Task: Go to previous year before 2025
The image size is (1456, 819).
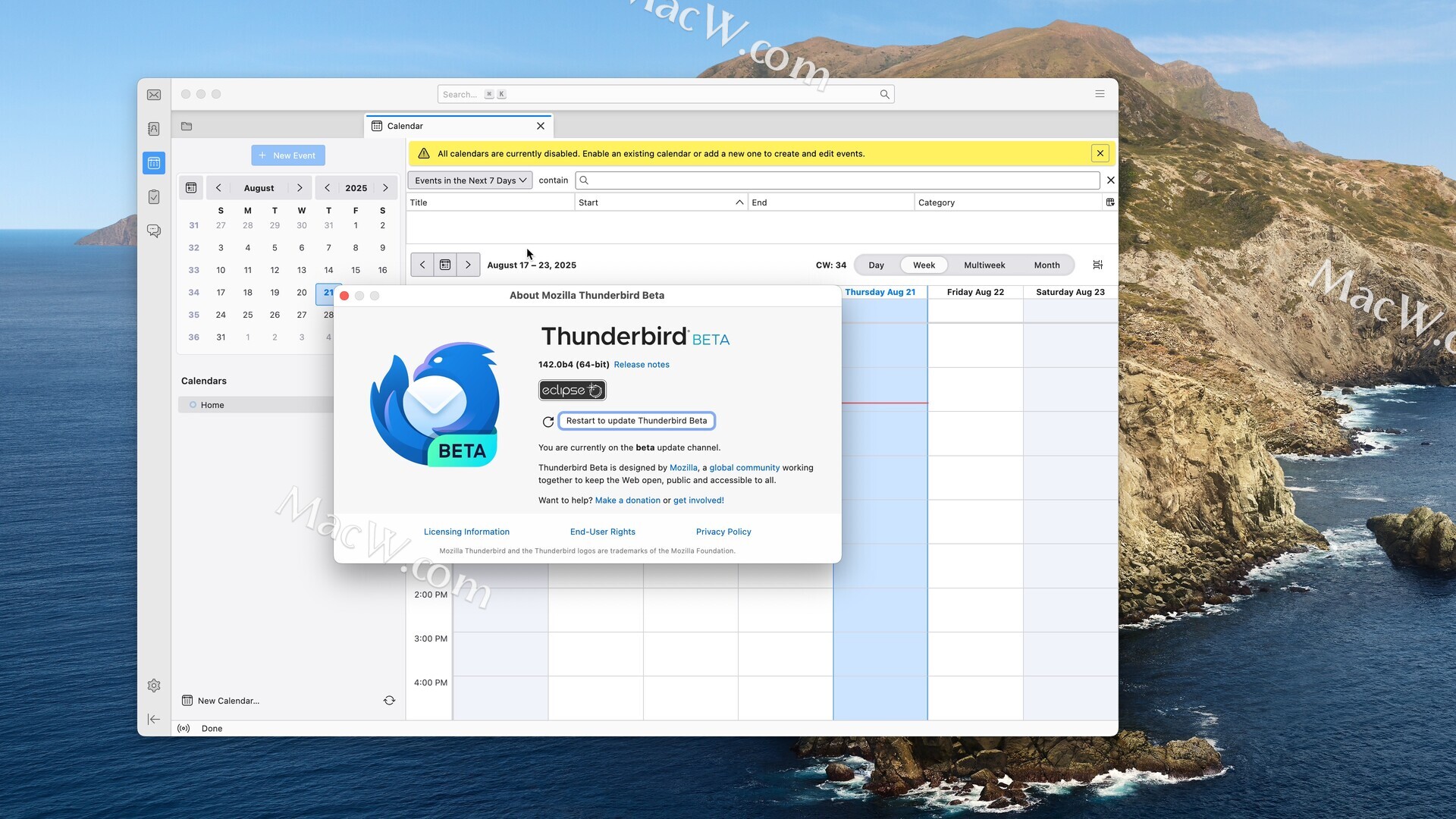Action: pyautogui.click(x=327, y=188)
